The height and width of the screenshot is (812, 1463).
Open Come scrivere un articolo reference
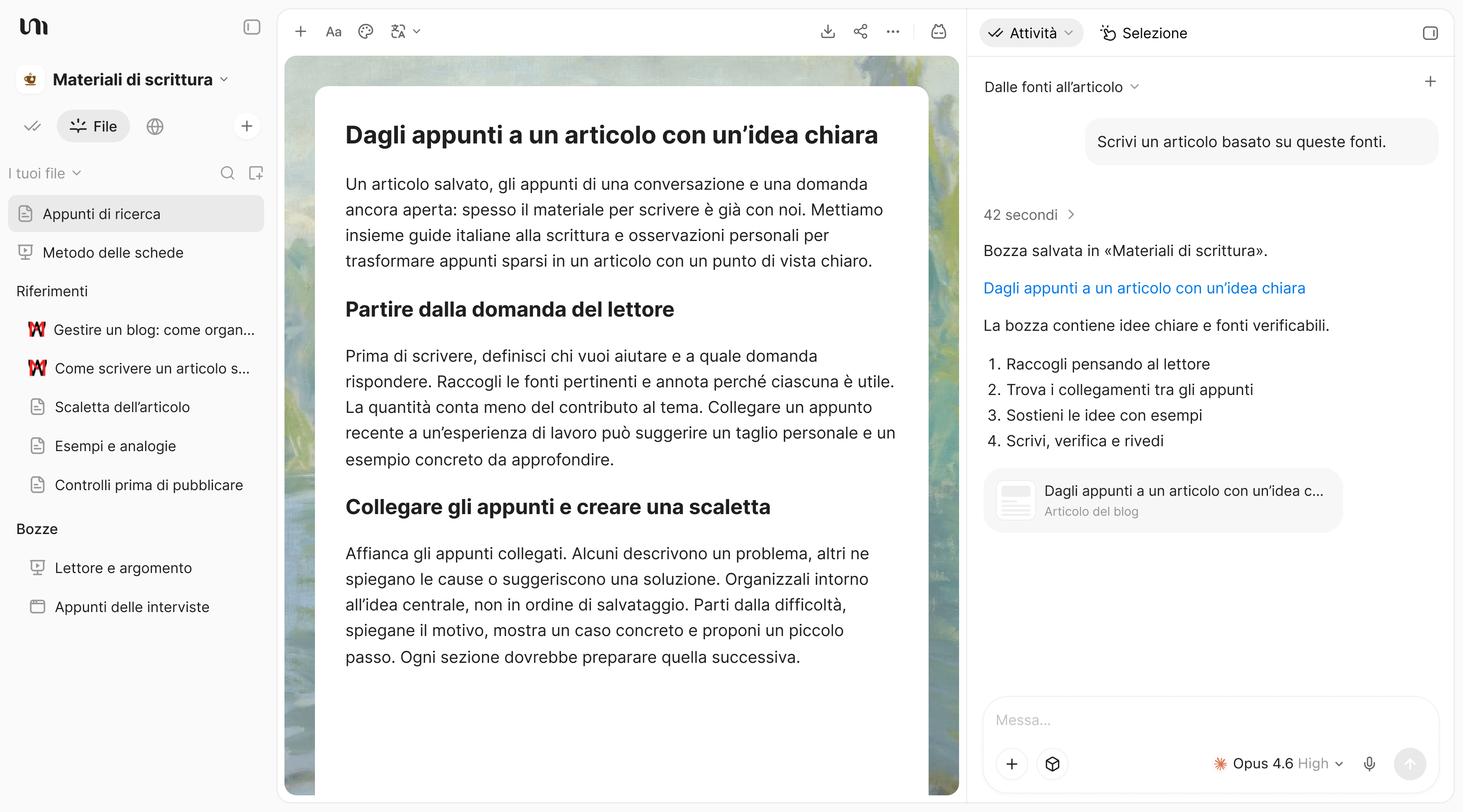point(141,369)
